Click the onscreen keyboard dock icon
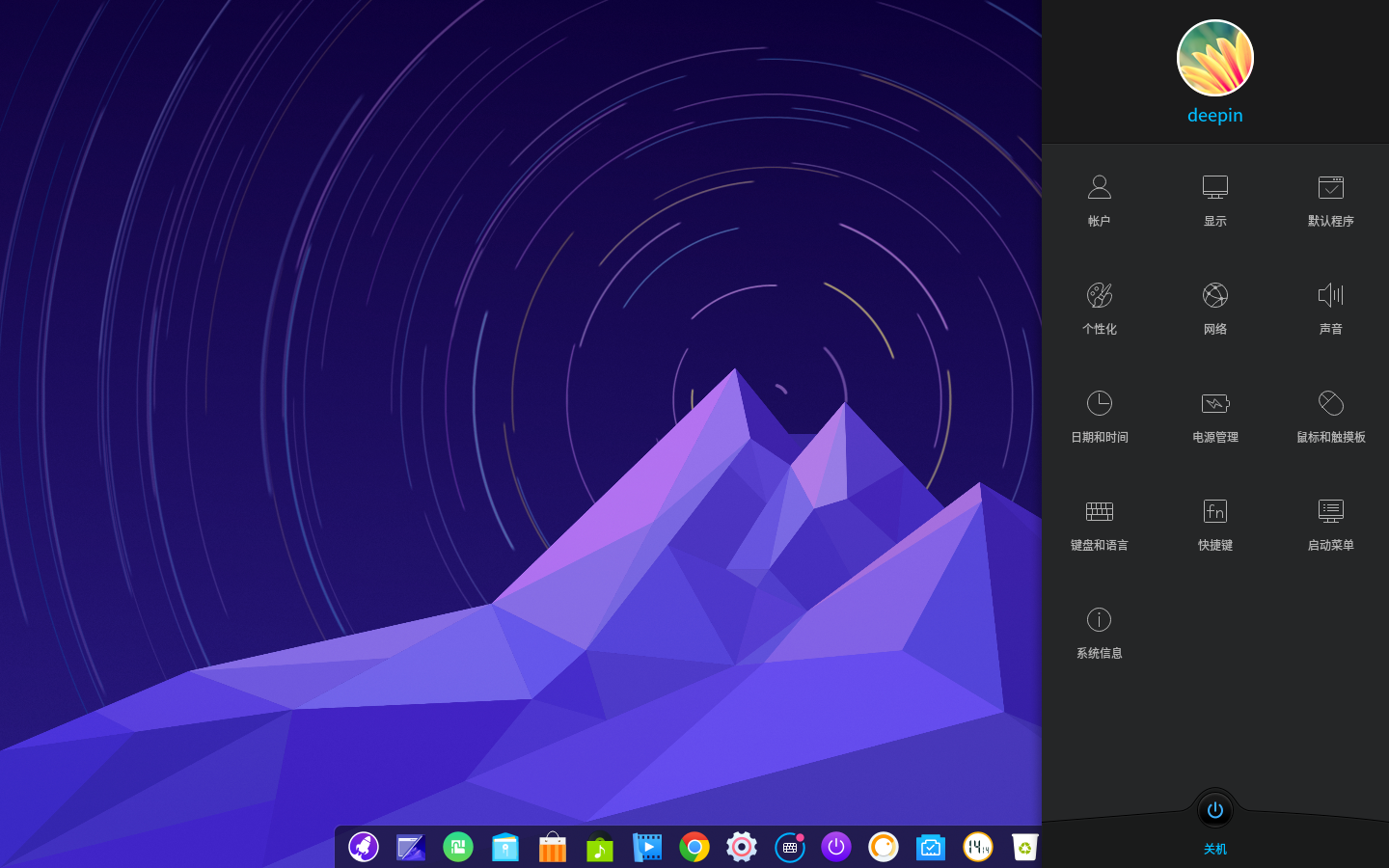The width and height of the screenshot is (1389, 868). 789,847
